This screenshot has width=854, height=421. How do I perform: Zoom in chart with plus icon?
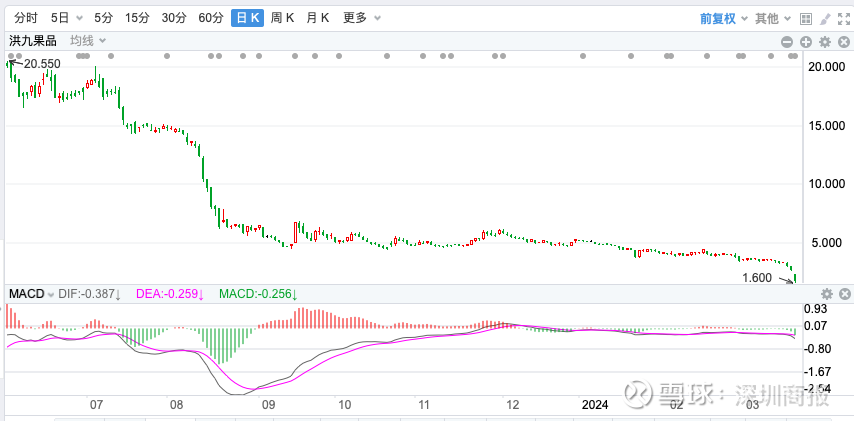pyautogui.click(x=806, y=41)
